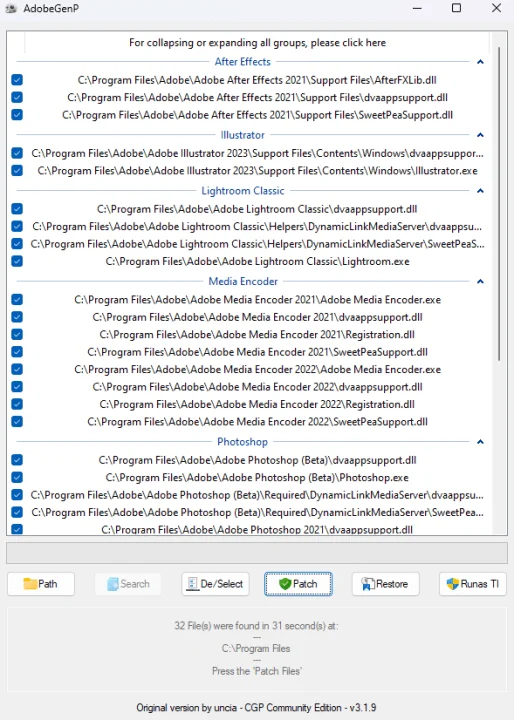Click the file list vertical scrollbar
This screenshot has width=514, height=720.
[499, 203]
